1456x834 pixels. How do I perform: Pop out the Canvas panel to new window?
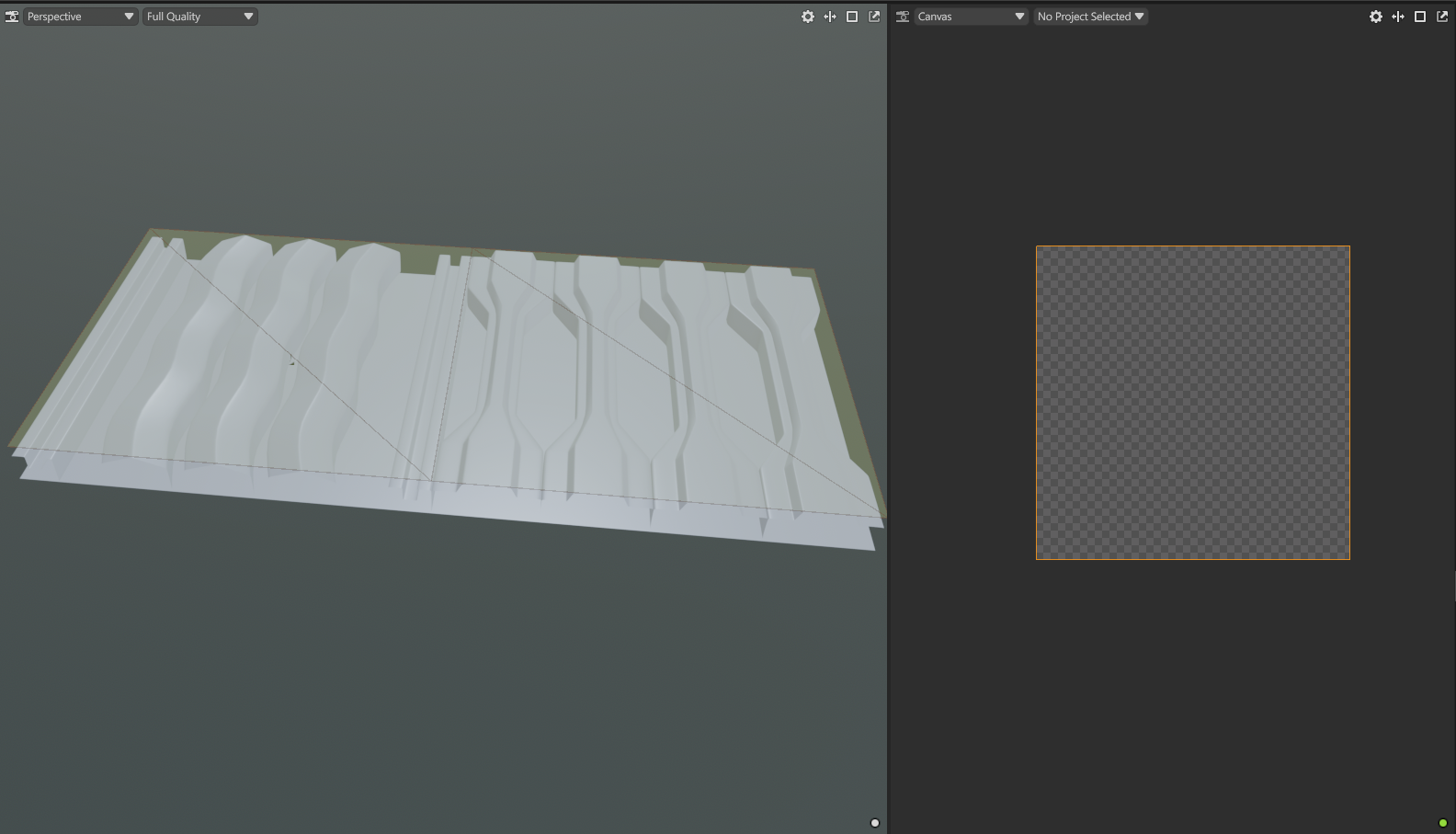tap(1442, 17)
